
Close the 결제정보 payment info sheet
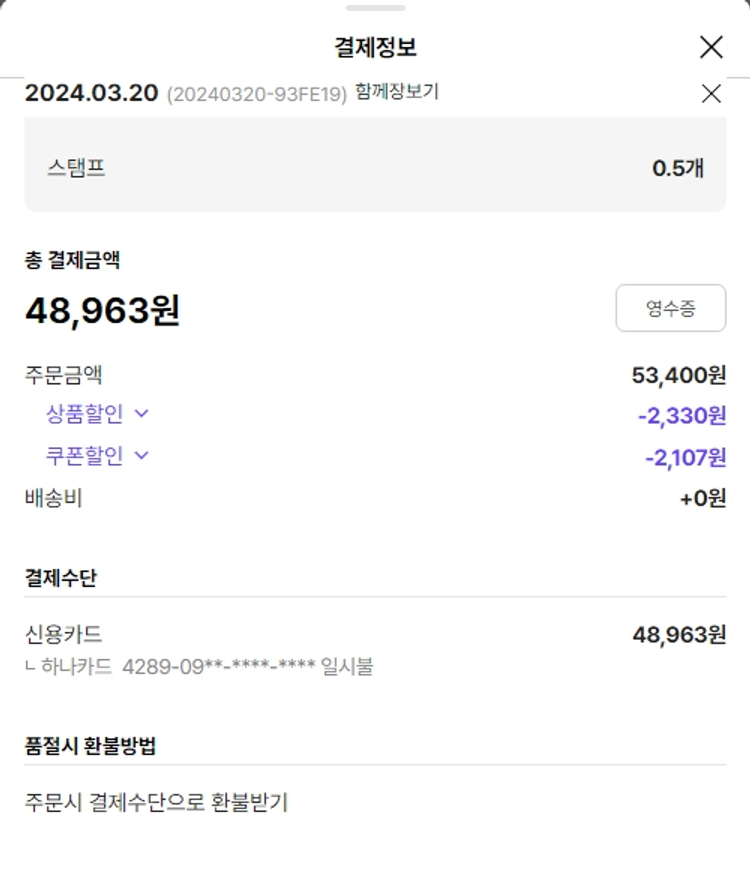(711, 47)
